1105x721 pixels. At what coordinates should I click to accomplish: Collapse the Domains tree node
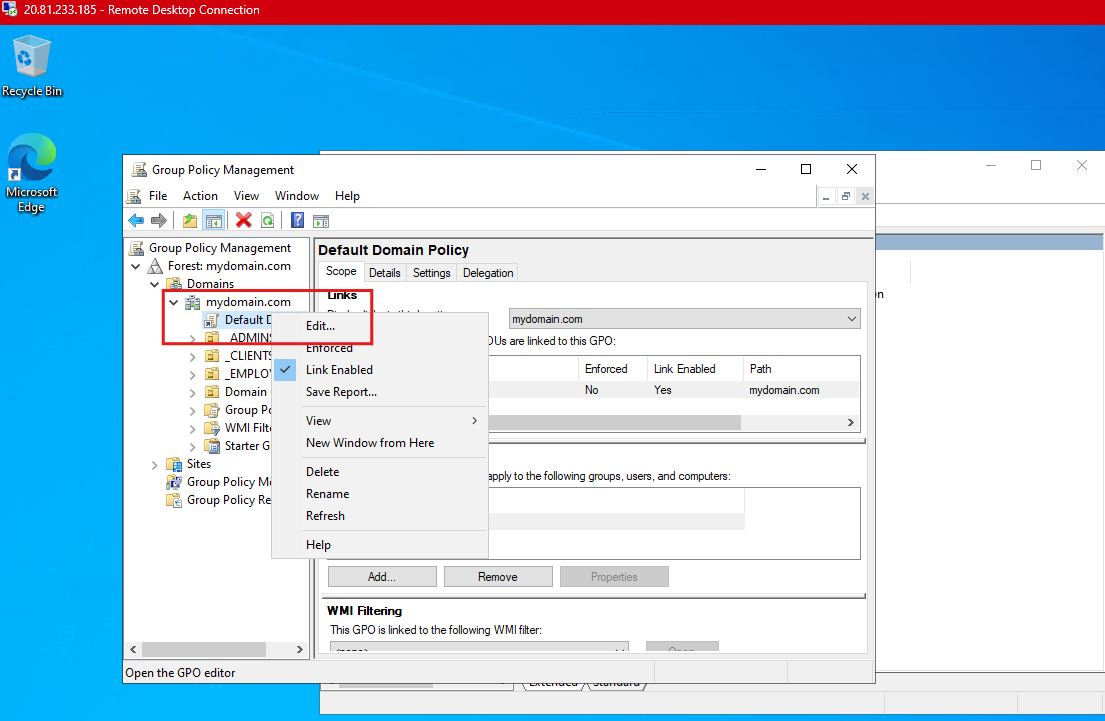(155, 284)
